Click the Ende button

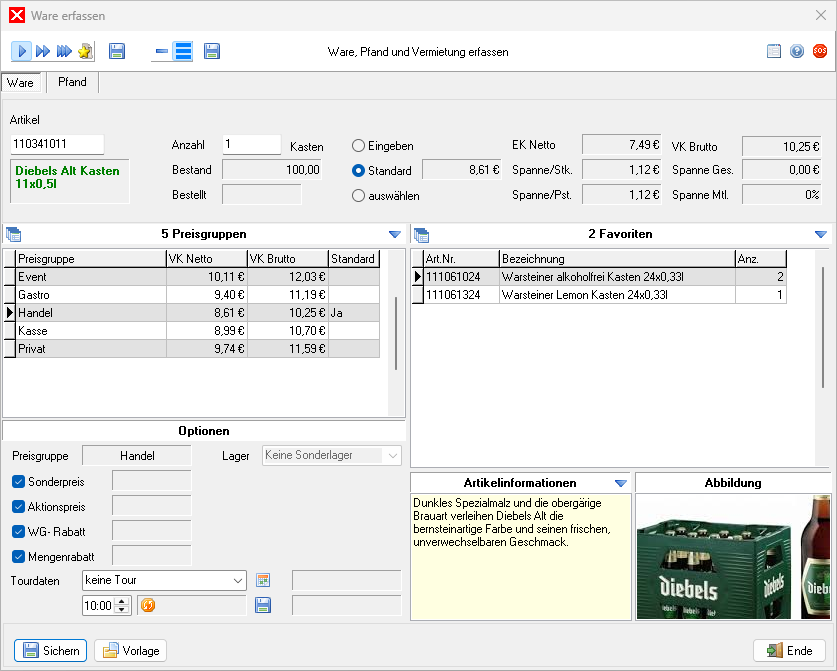(789, 651)
